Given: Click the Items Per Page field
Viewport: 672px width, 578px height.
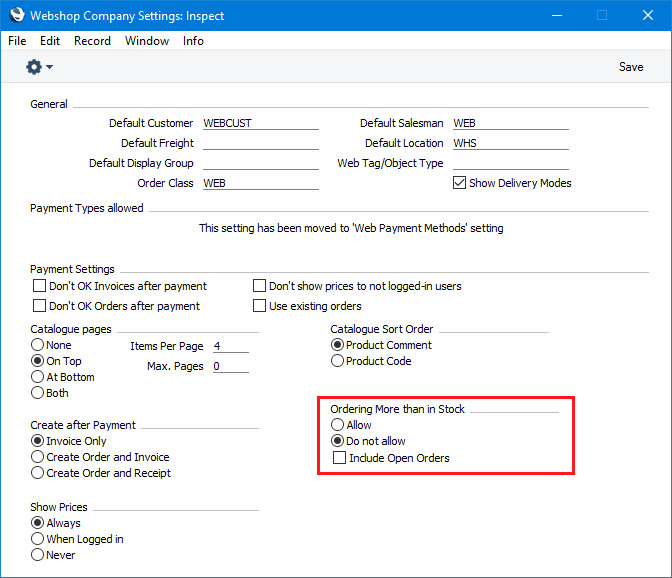Looking at the screenshot, I should tap(231, 346).
